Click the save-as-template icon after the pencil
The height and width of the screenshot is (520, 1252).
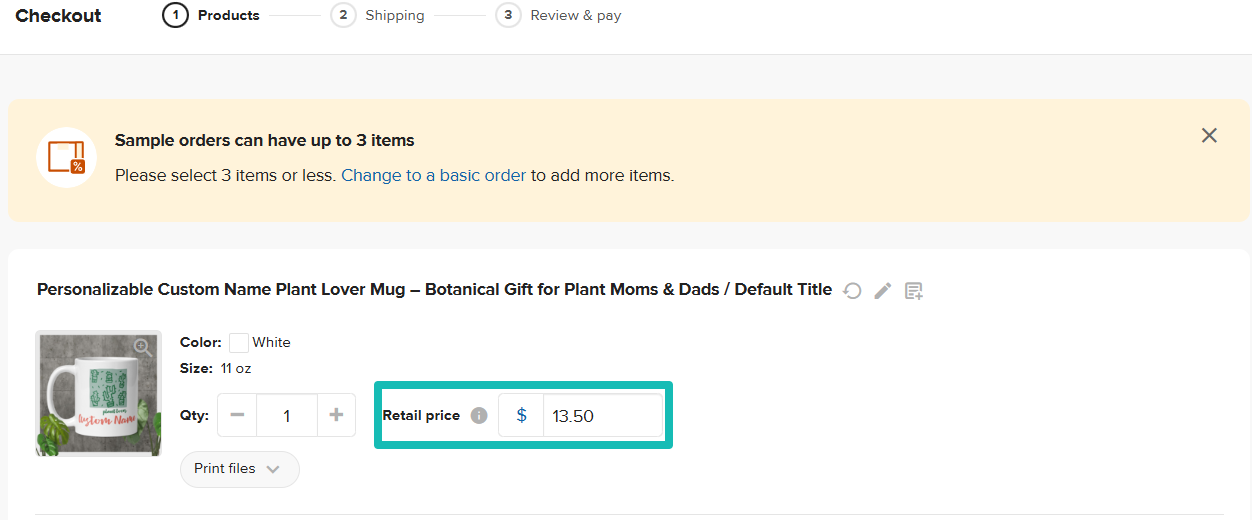pos(913,291)
